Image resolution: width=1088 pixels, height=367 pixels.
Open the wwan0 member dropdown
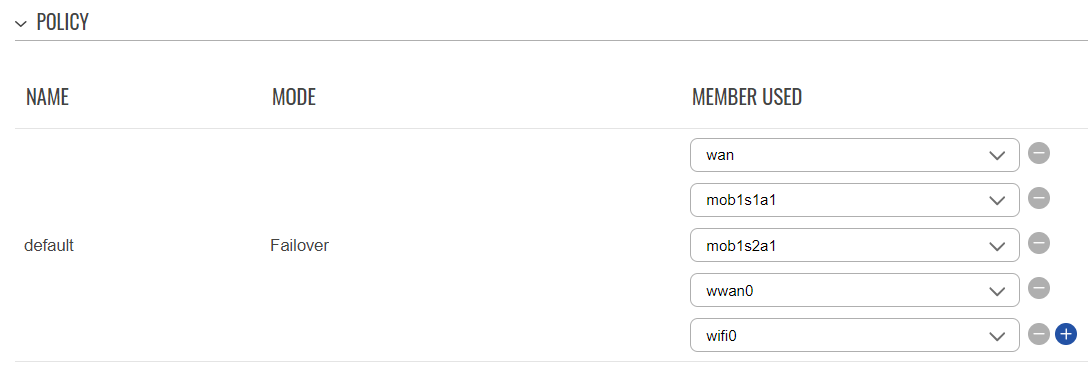855,290
